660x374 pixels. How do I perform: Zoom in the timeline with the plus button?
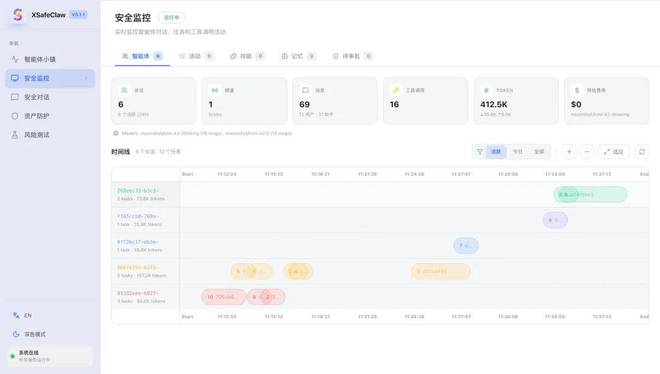tap(569, 152)
